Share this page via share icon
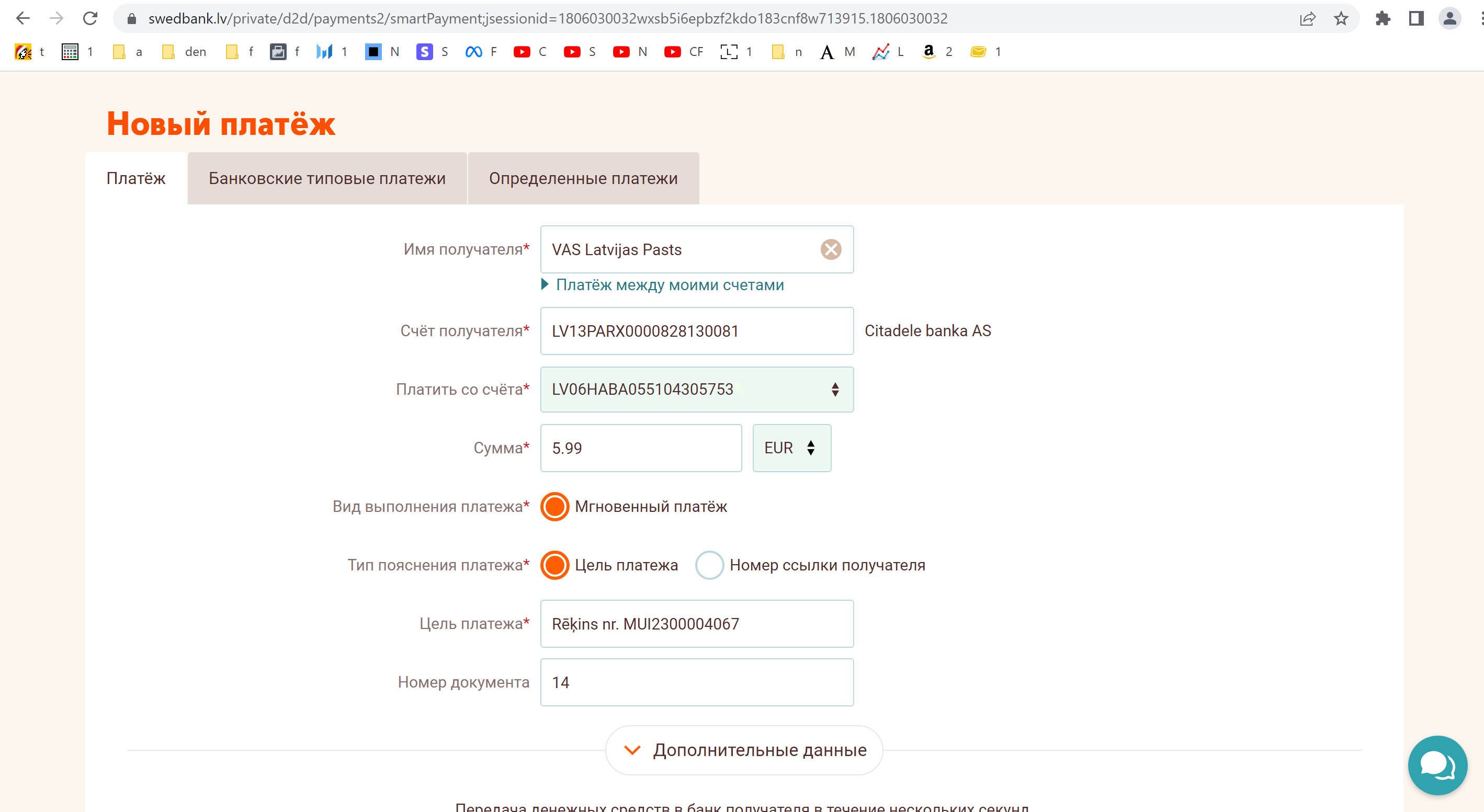The height and width of the screenshot is (812, 1484). (x=1308, y=19)
